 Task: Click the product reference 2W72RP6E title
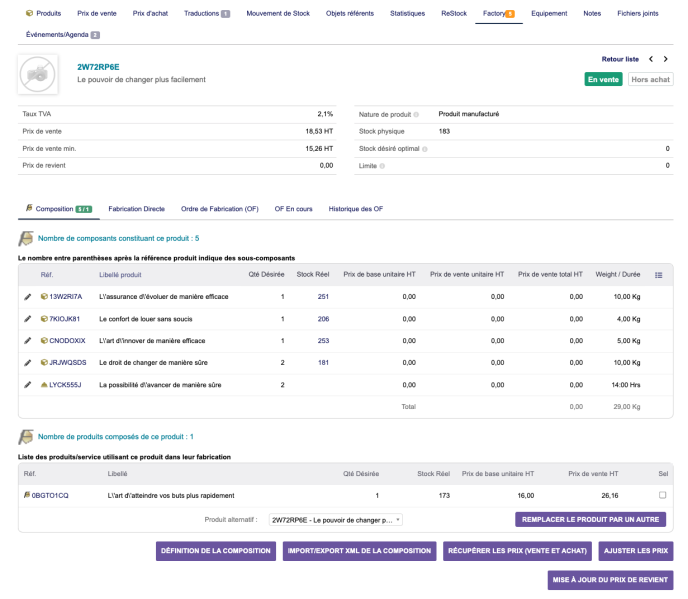98,67
